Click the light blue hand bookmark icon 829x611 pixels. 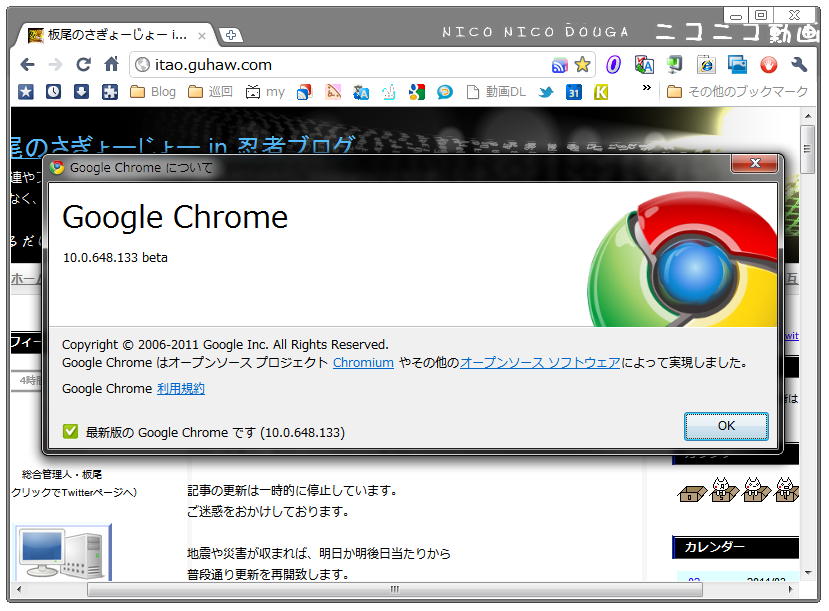[x=389, y=92]
